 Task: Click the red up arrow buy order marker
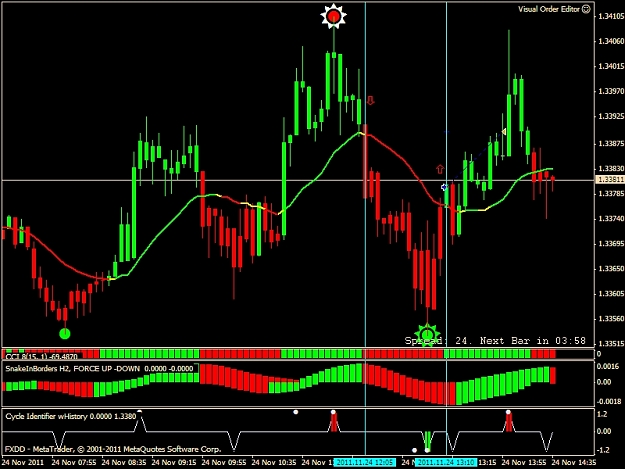(440, 169)
